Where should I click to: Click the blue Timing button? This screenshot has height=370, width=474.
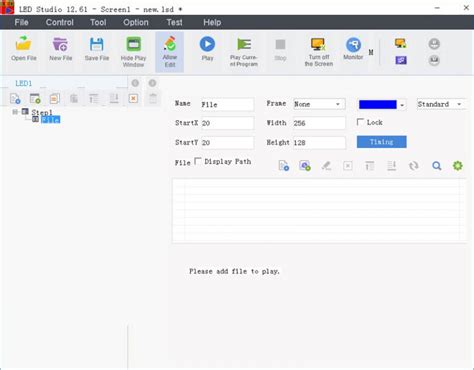click(x=381, y=142)
